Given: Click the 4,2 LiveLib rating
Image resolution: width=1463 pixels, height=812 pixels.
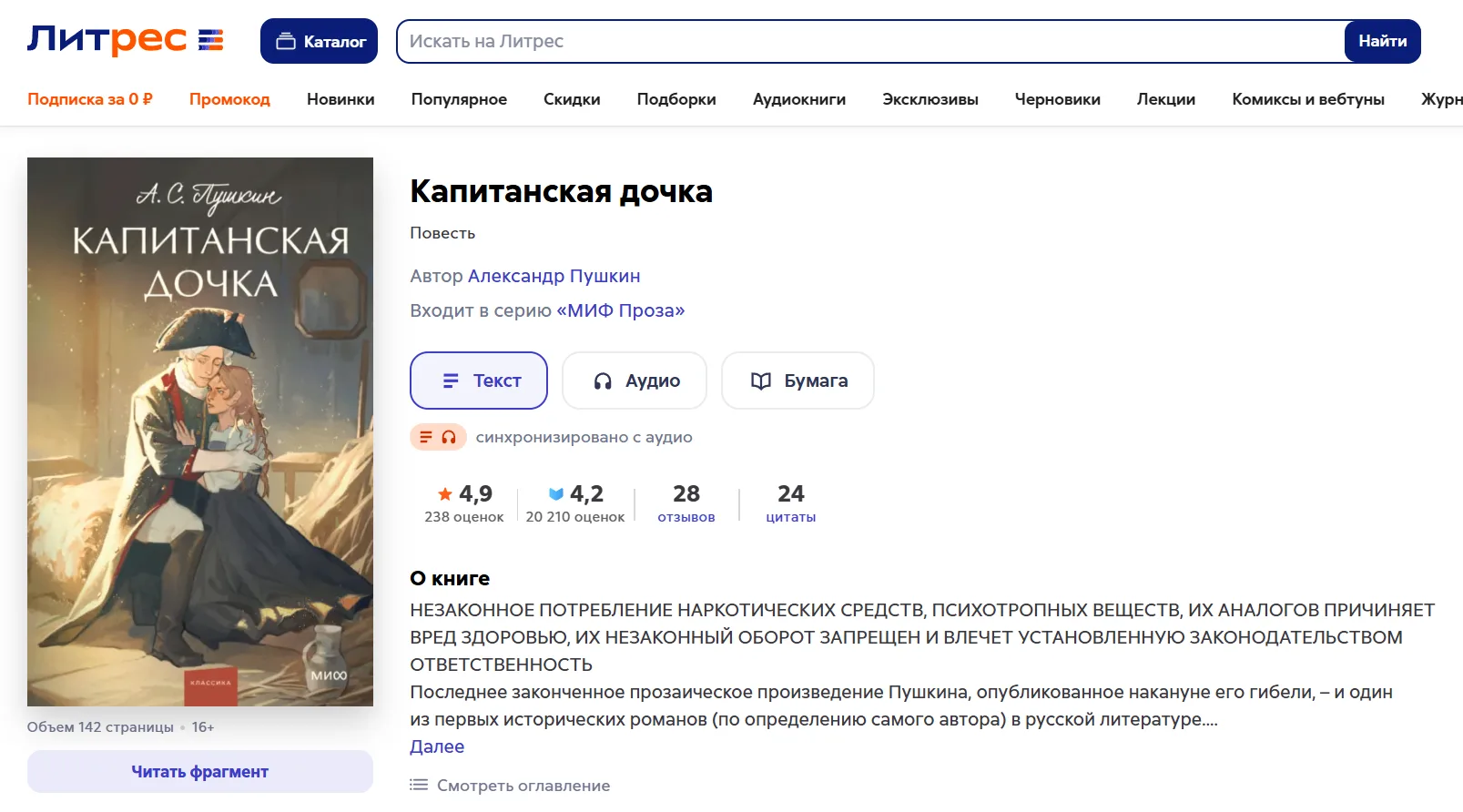Looking at the screenshot, I should [575, 493].
